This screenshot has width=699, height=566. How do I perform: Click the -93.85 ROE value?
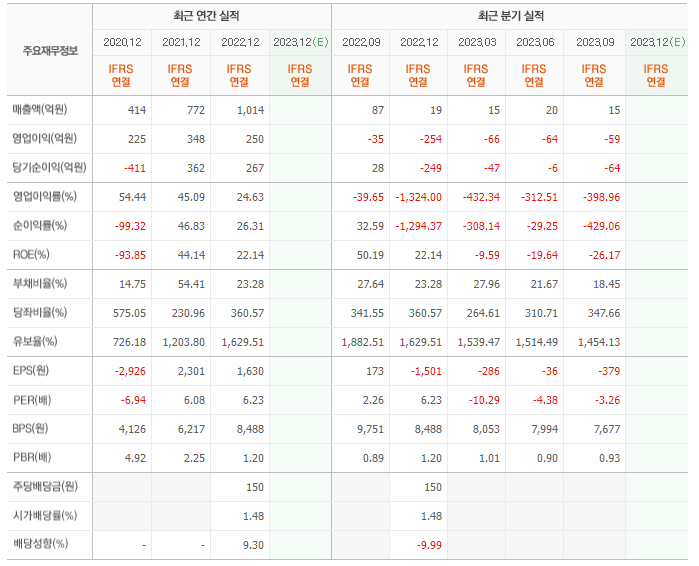click(x=130, y=255)
